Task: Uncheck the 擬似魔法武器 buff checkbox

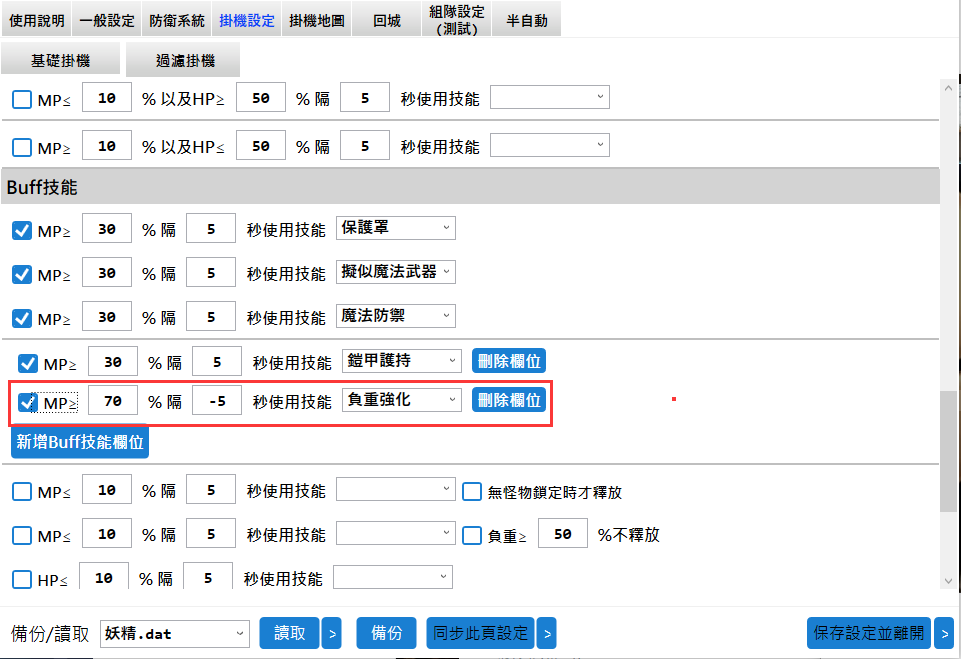Action: [22, 274]
